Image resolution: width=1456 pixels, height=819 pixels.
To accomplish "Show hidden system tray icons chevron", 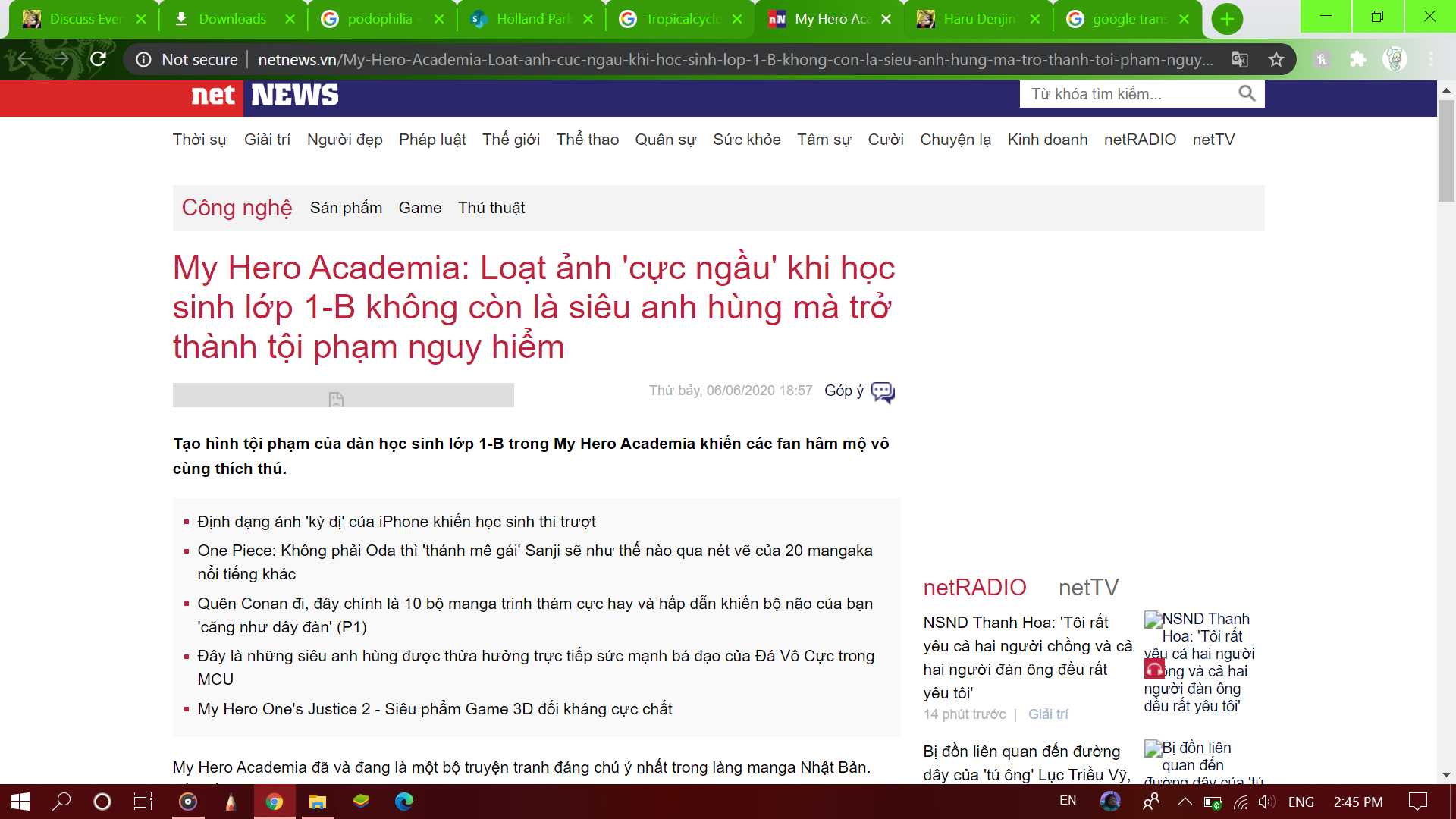I will [1185, 802].
